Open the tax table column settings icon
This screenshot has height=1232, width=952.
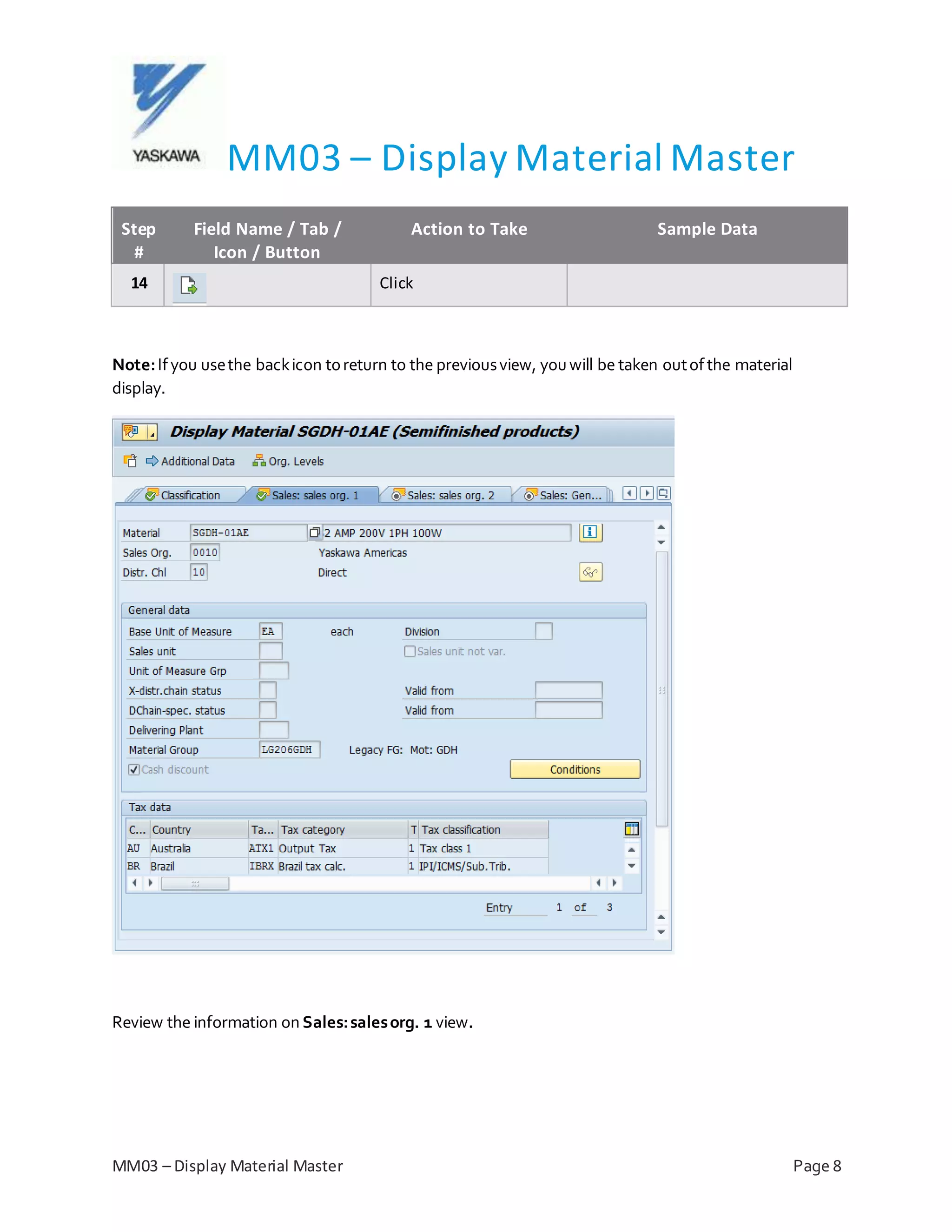coord(632,828)
